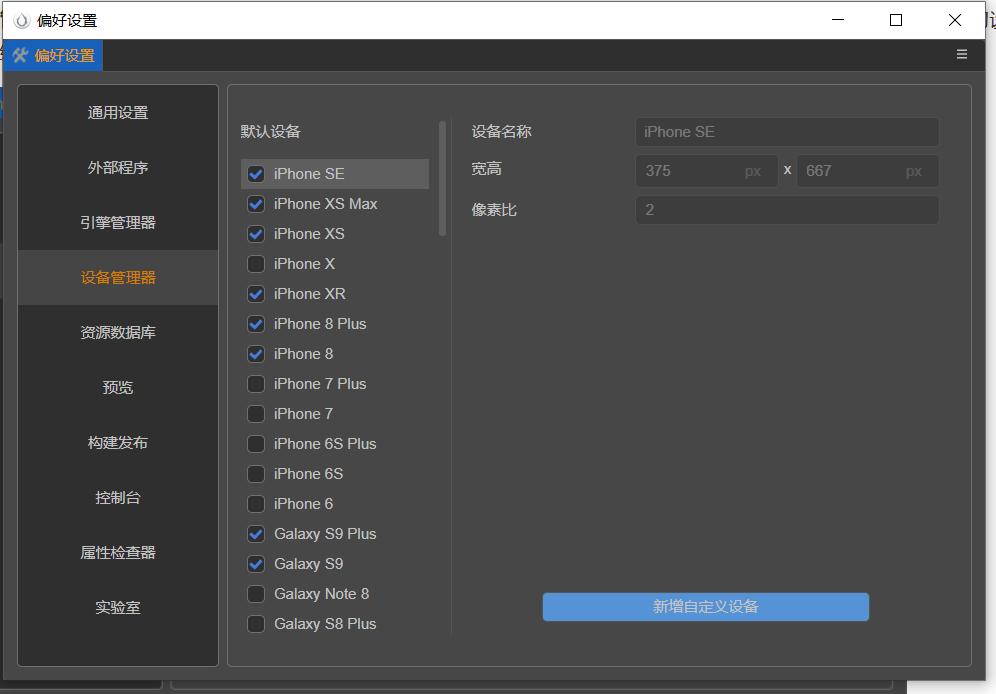
Task: Uncheck the iPhone XS Max checkbox
Action: coord(256,204)
